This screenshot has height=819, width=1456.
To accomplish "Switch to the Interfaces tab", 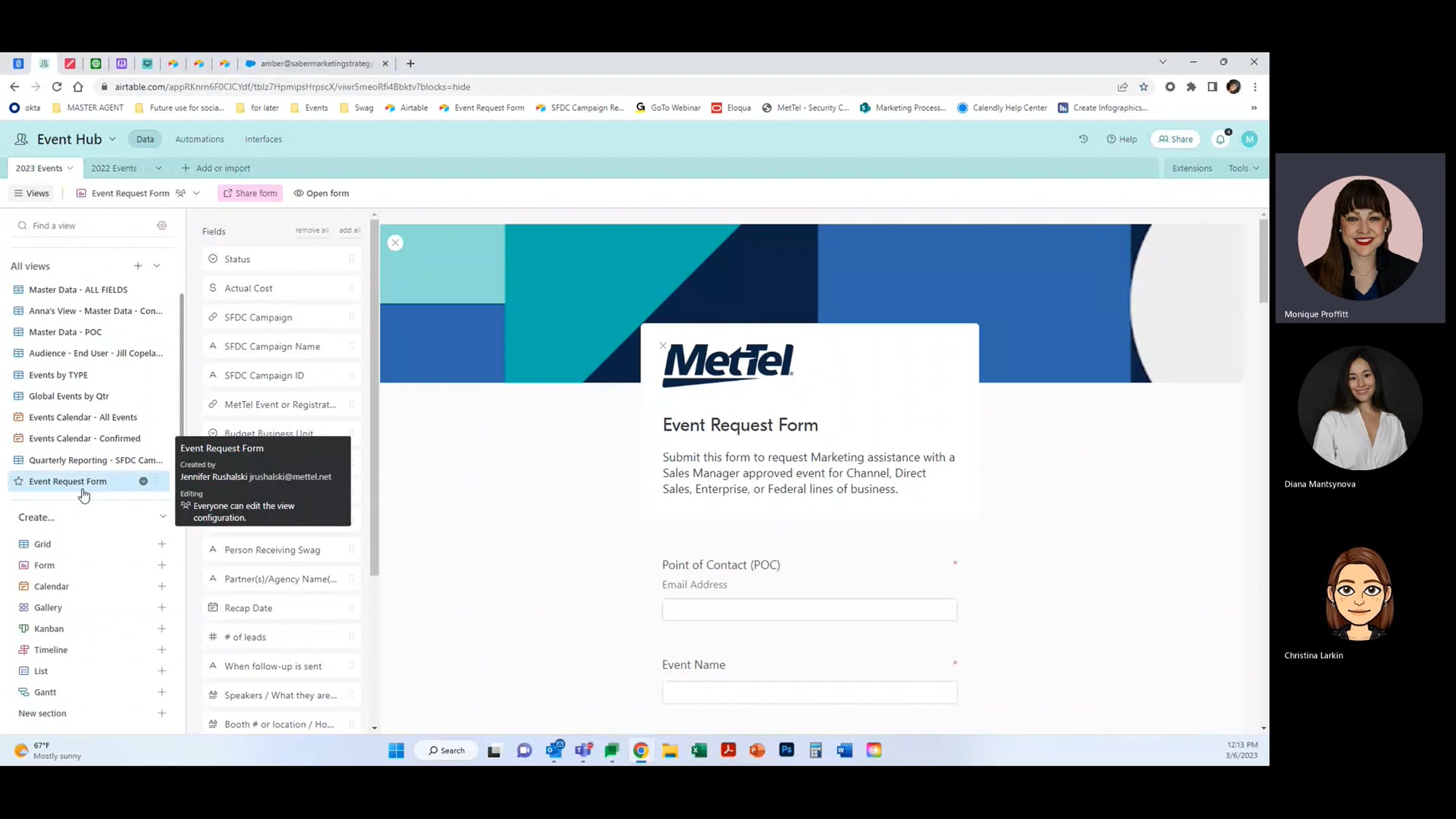I will [263, 139].
